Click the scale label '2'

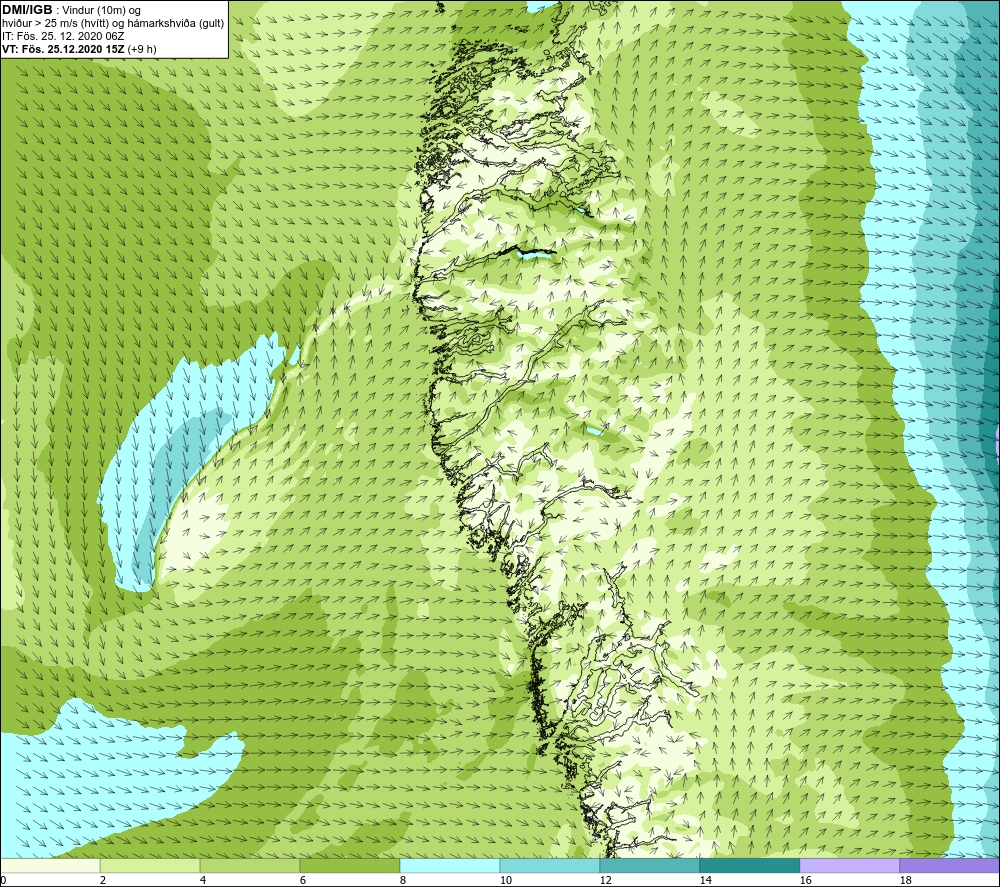pyautogui.click(x=103, y=881)
